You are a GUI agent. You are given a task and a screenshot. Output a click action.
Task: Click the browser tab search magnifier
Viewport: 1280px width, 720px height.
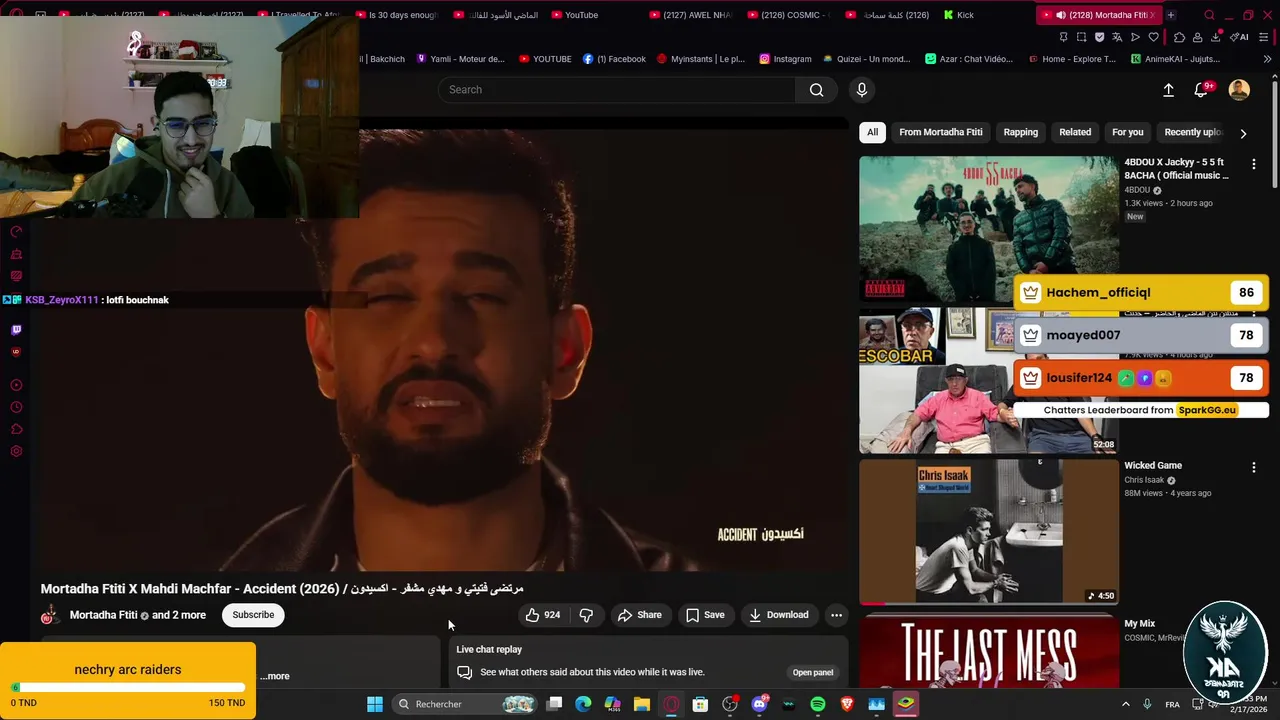pos(1209,15)
